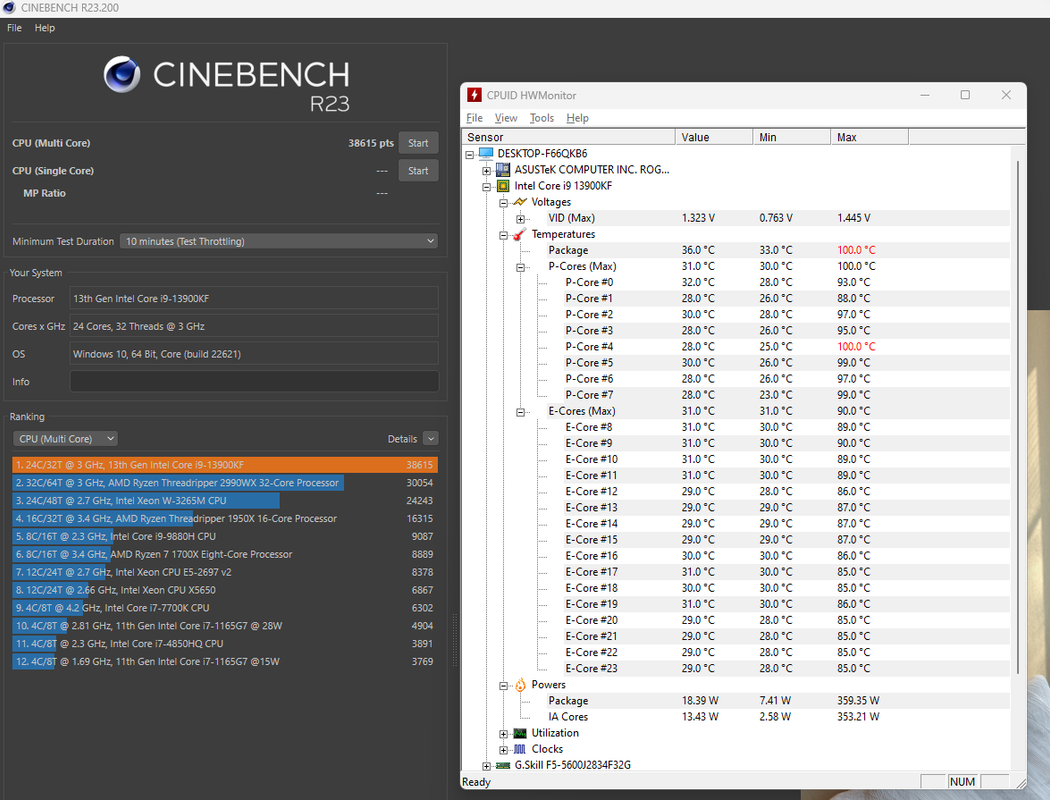Select ranking entry Threadripper 2990WX

tap(225, 483)
